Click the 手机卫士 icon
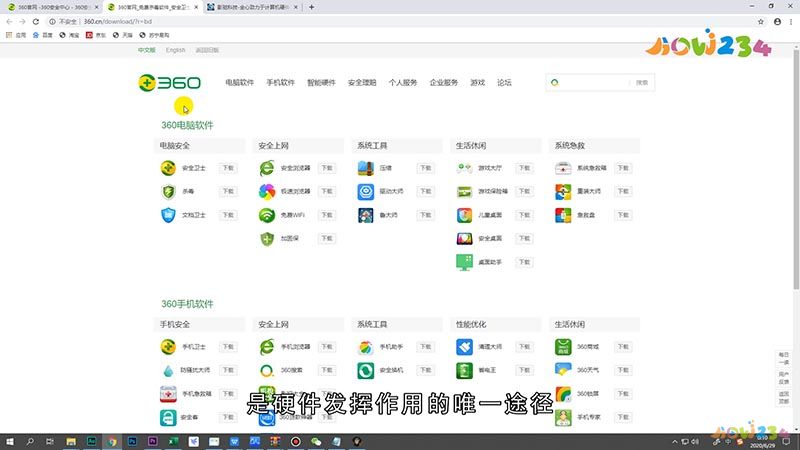 point(168,346)
